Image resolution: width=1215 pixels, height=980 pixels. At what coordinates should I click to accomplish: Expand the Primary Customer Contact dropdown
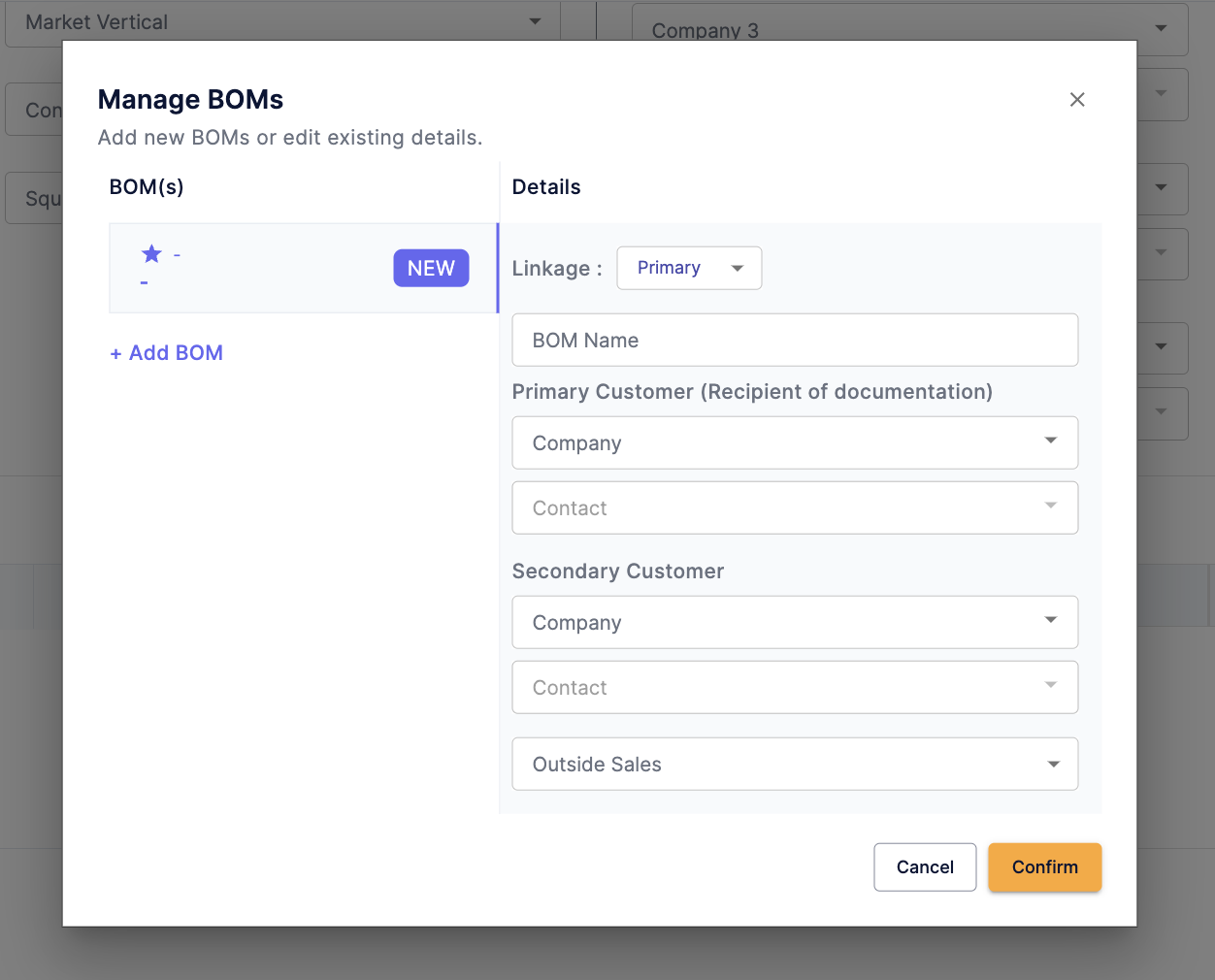pyautogui.click(x=794, y=507)
